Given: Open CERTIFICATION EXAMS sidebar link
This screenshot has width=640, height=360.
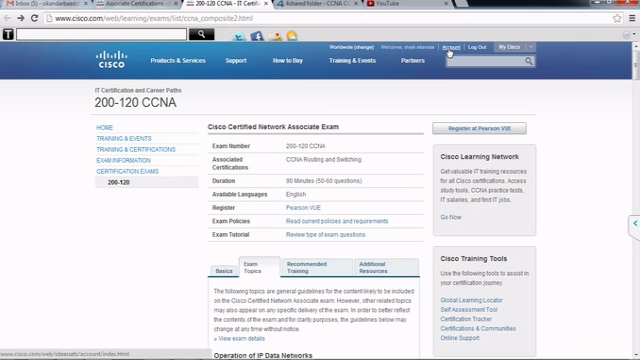Looking at the screenshot, I should [127, 172].
